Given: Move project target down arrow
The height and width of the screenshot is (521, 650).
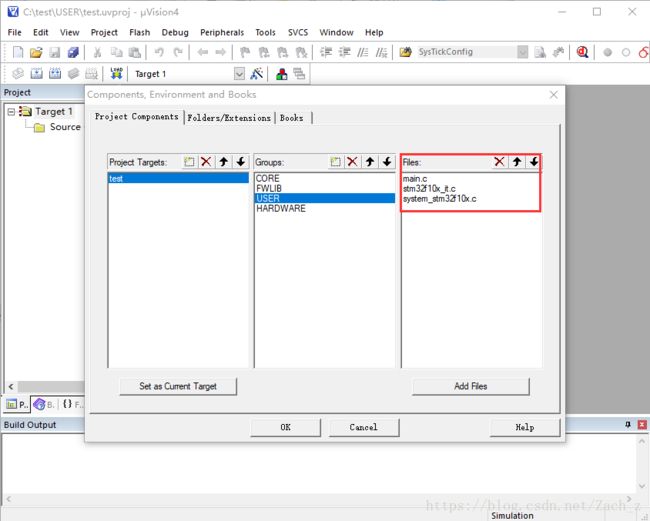Looking at the screenshot, I should click(x=240, y=162).
